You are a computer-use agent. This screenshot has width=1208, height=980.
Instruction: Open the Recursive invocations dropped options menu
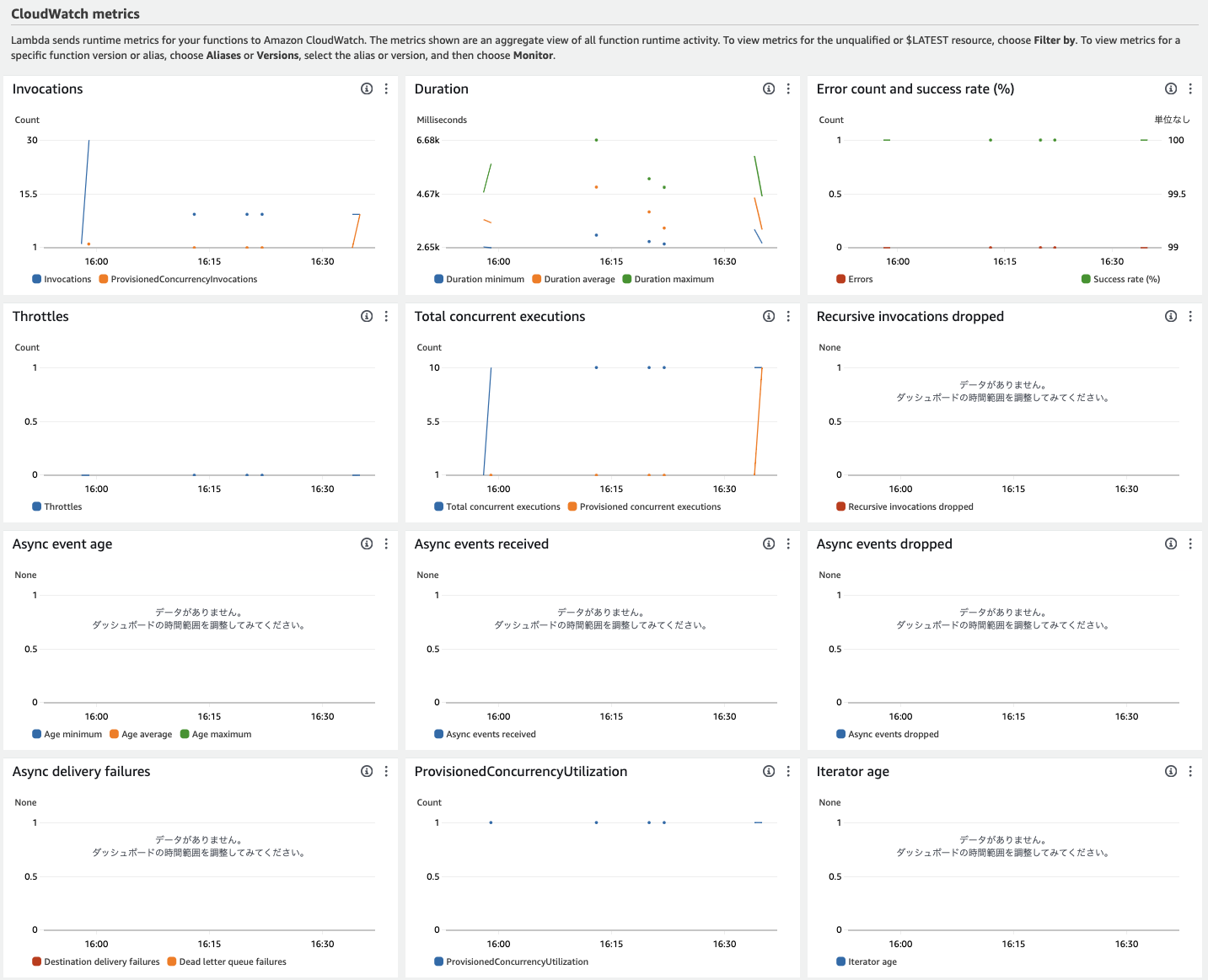(1190, 316)
